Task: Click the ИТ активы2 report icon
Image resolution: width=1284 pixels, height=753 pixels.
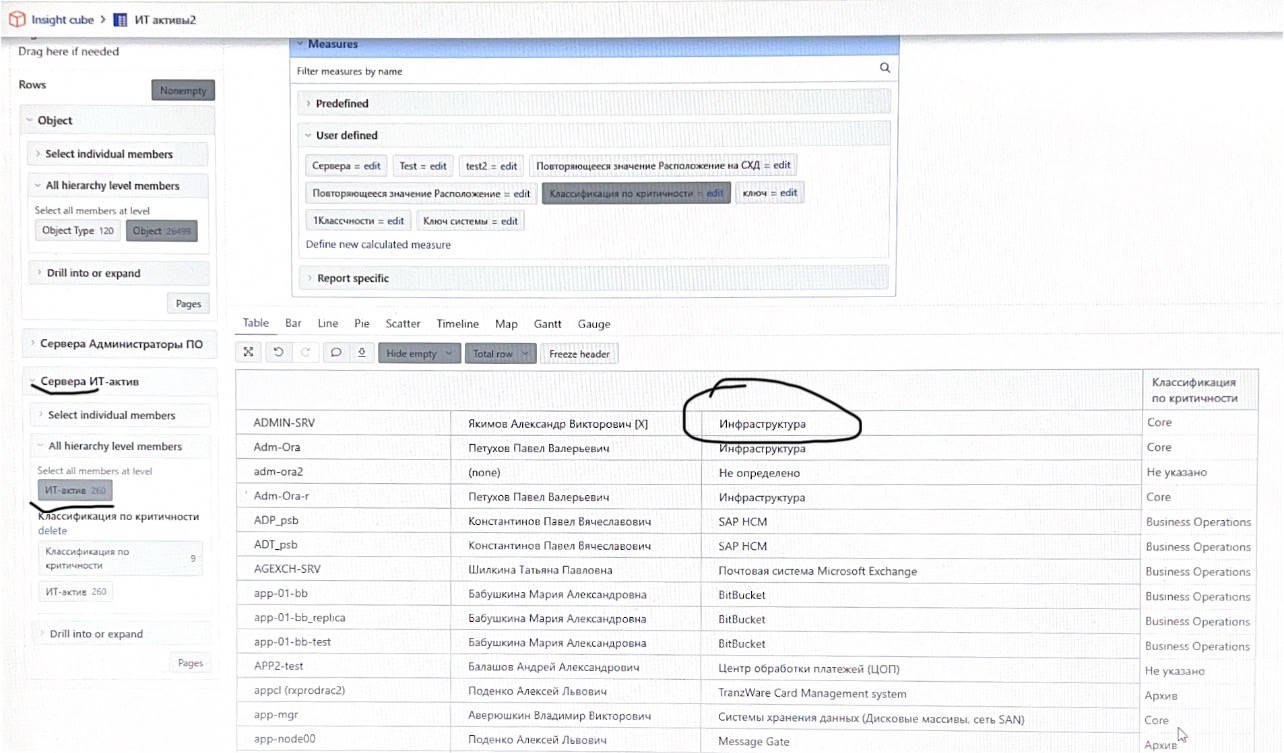Action: click(120, 19)
